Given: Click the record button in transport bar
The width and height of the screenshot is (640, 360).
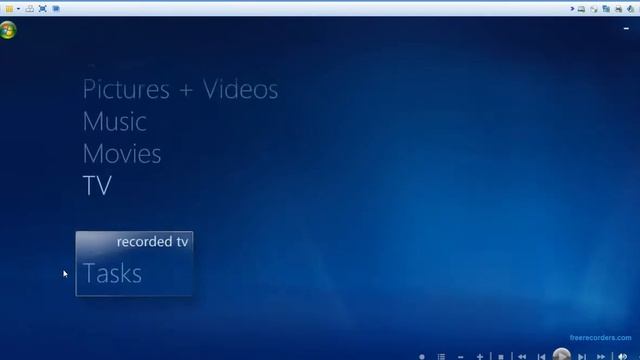Looking at the screenshot, I should click(x=422, y=357).
